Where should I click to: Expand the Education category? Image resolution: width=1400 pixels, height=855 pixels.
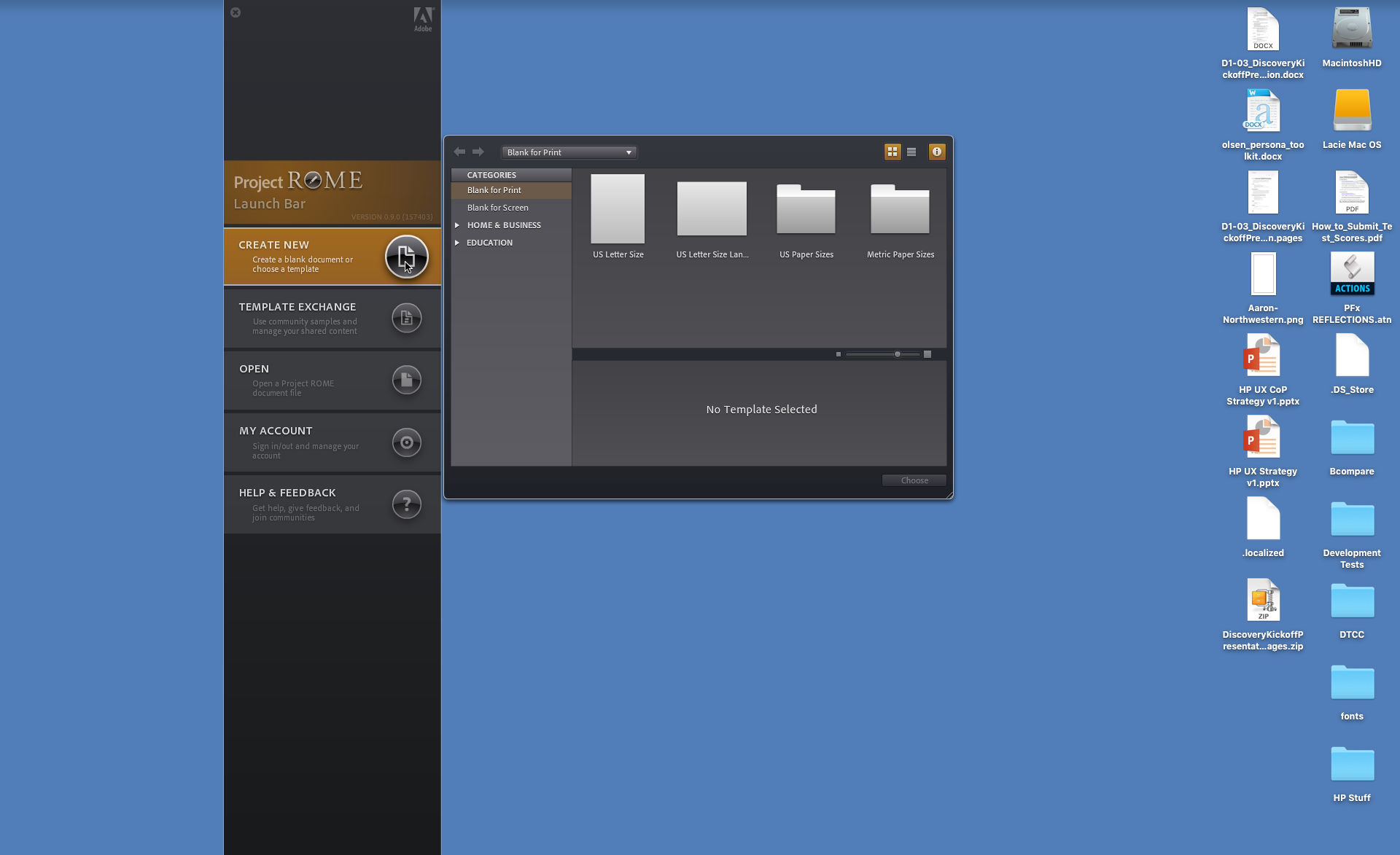pyautogui.click(x=457, y=243)
